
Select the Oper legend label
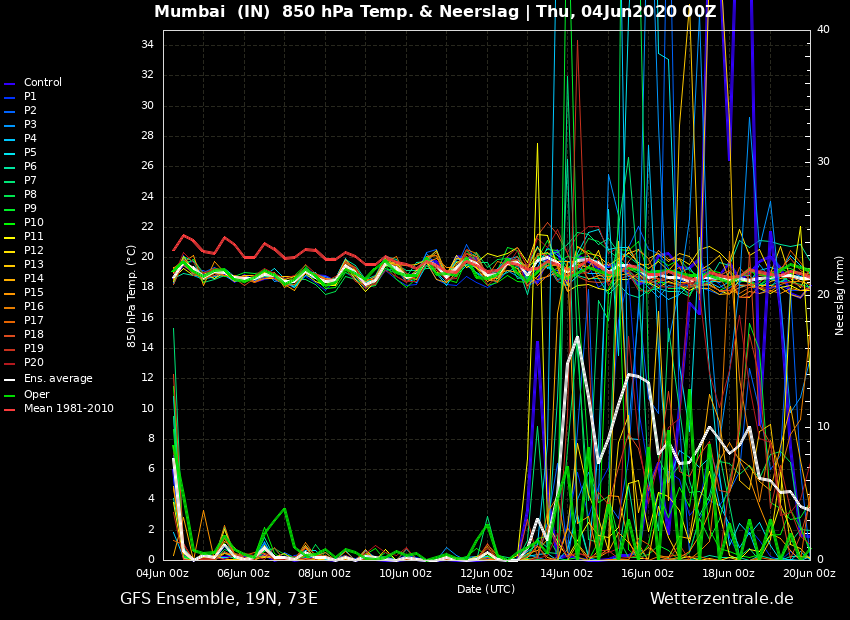(x=36, y=395)
